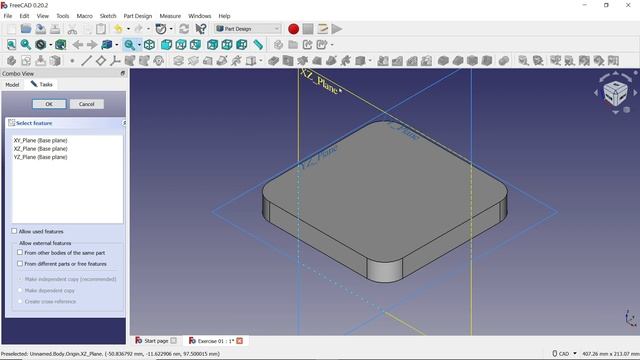This screenshot has height=360, width=640.
Task: Click the Pad tool icon
Action: point(178,61)
